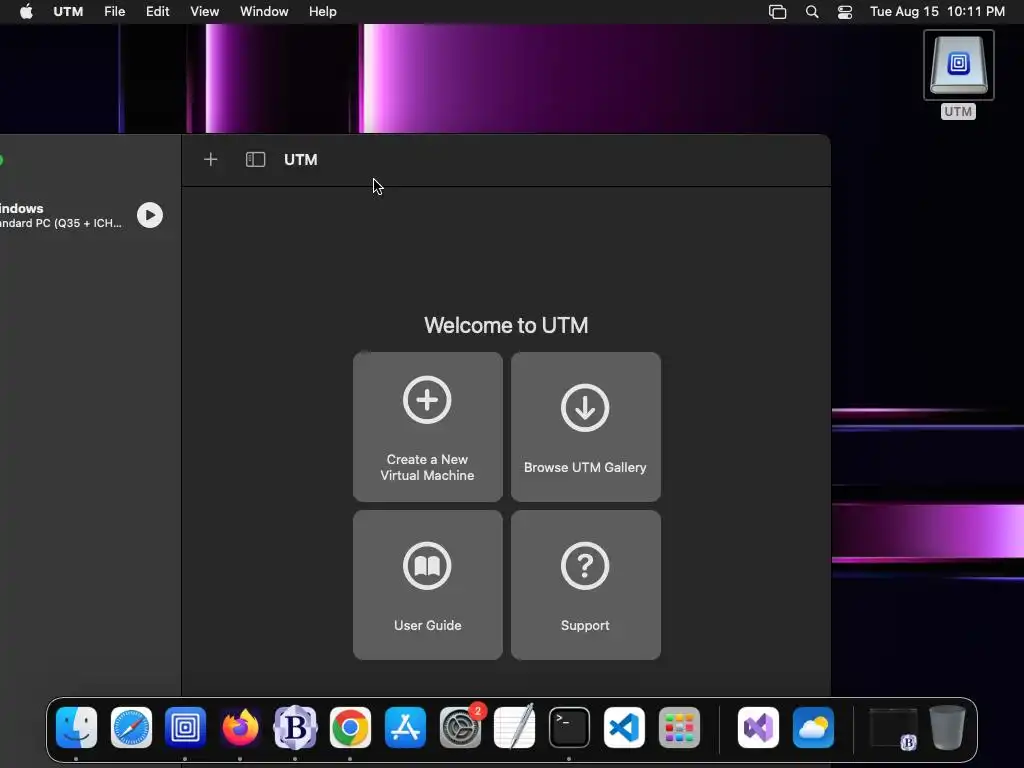The image size is (1024, 768).
Task: Open BBEdit from the Dock
Action: point(295,727)
